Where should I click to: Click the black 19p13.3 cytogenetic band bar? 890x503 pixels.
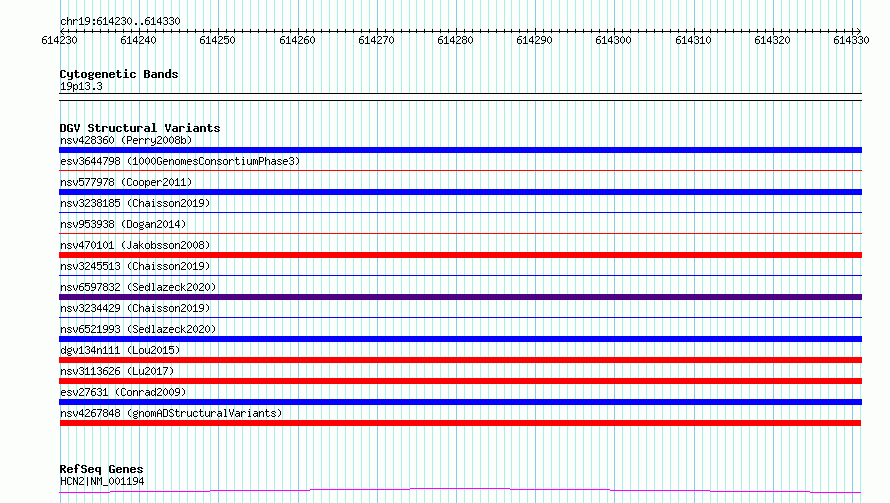tap(460, 97)
